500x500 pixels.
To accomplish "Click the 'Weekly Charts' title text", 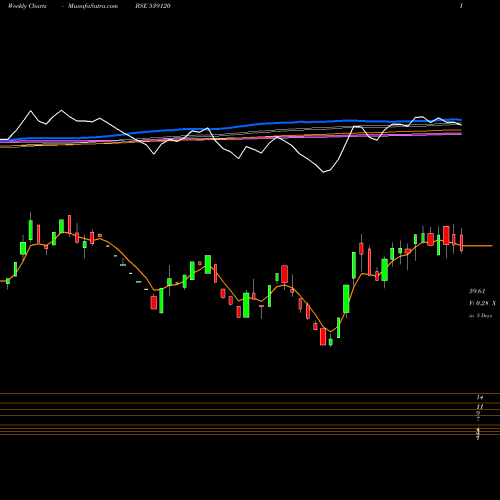I will click(x=27, y=6).
